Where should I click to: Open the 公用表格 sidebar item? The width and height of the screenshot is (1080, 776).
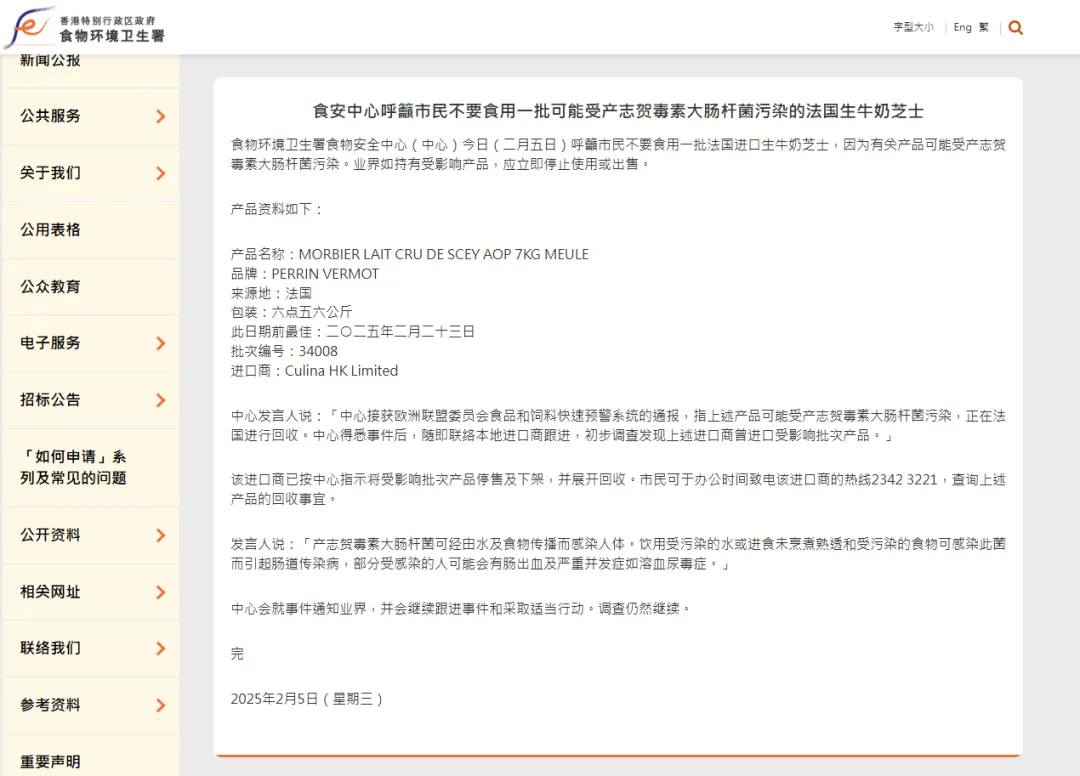click(x=51, y=230)
